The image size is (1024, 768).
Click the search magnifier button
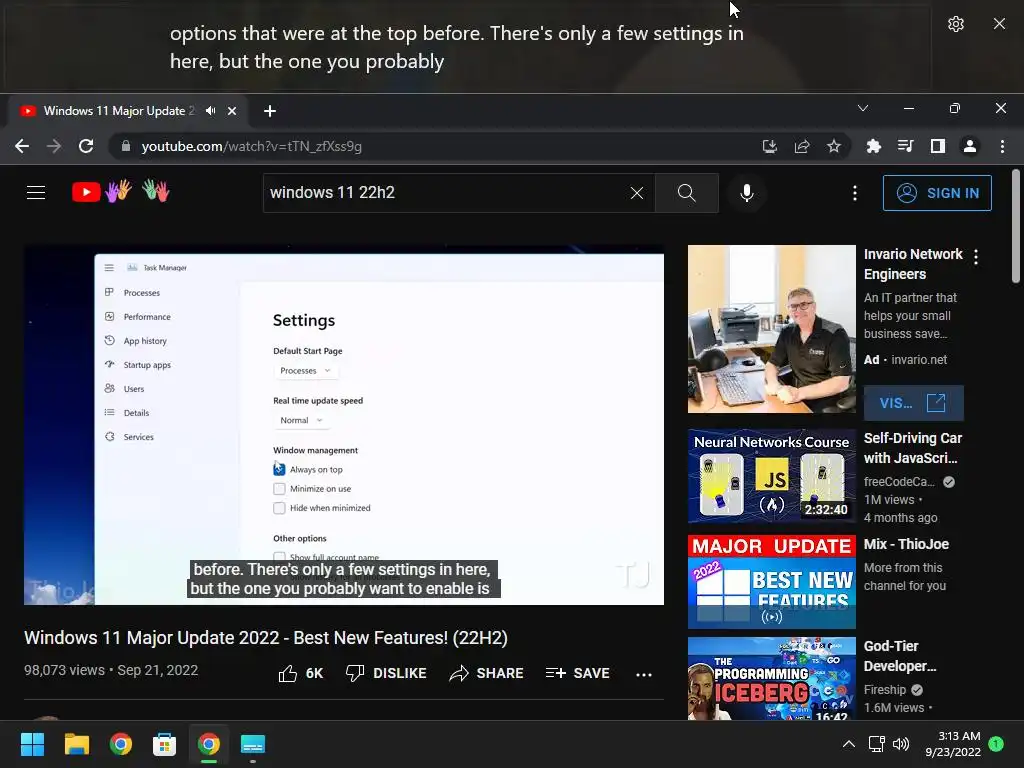click(x=686, y=193)
